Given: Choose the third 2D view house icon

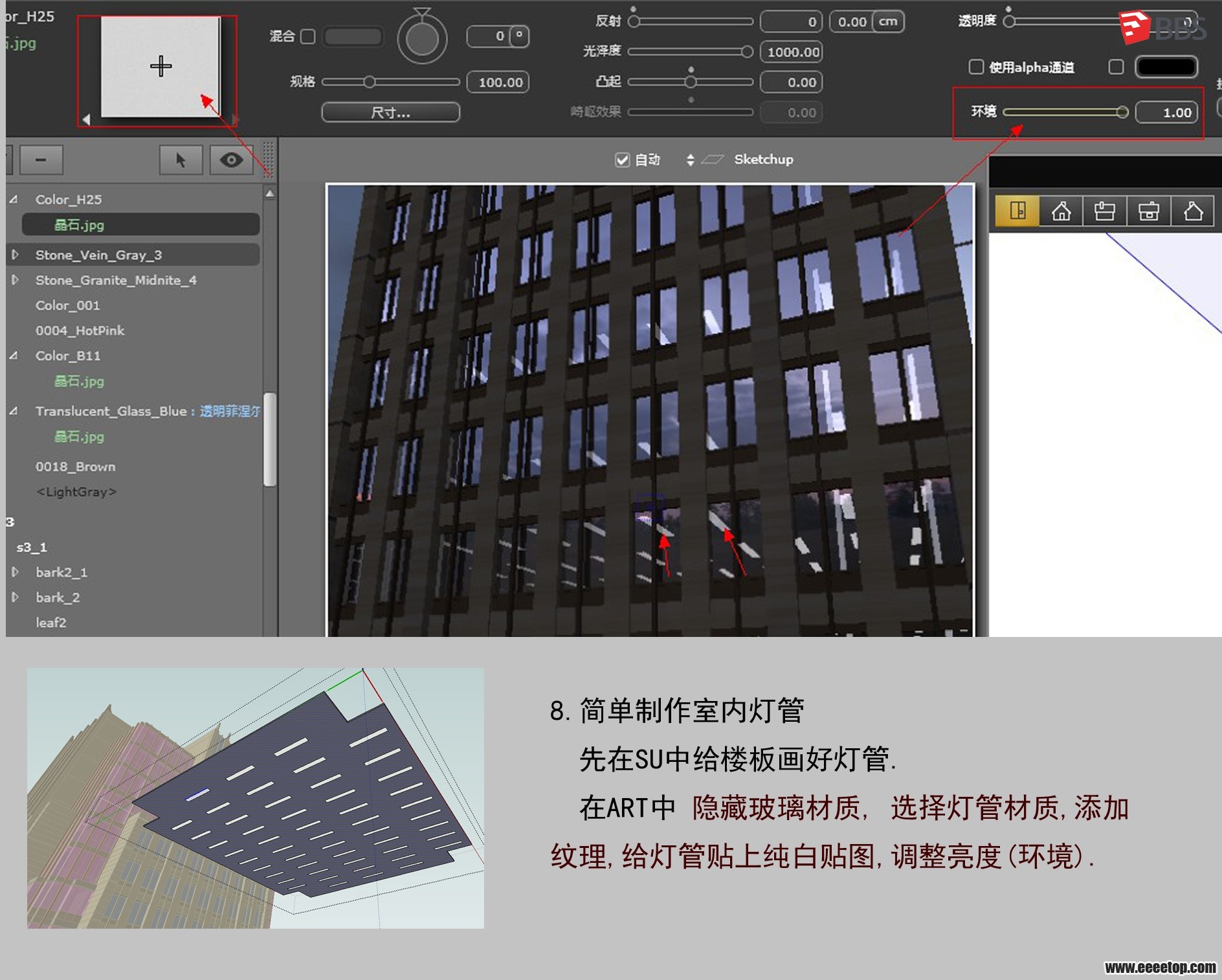Looking at the screenshot, I should (1104, 211).
